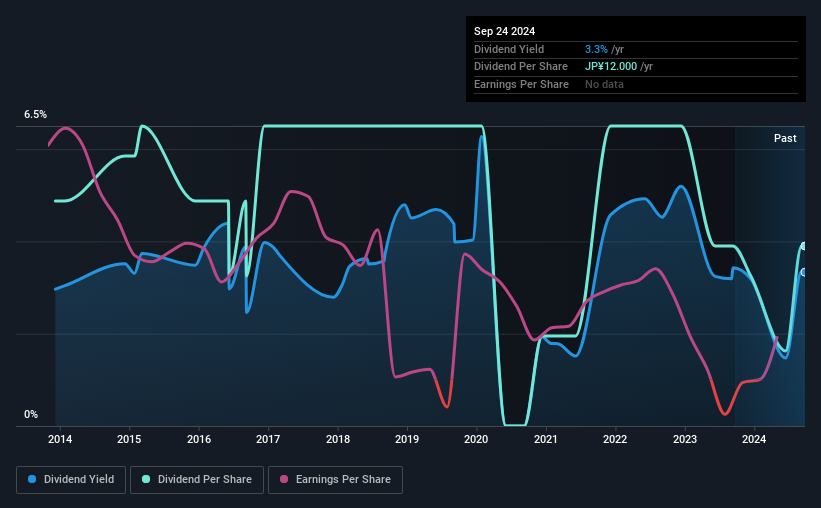This screenshot has height=508, width=821.
Task: Toggle the Dividend Yield legend button
Action: 71,480
